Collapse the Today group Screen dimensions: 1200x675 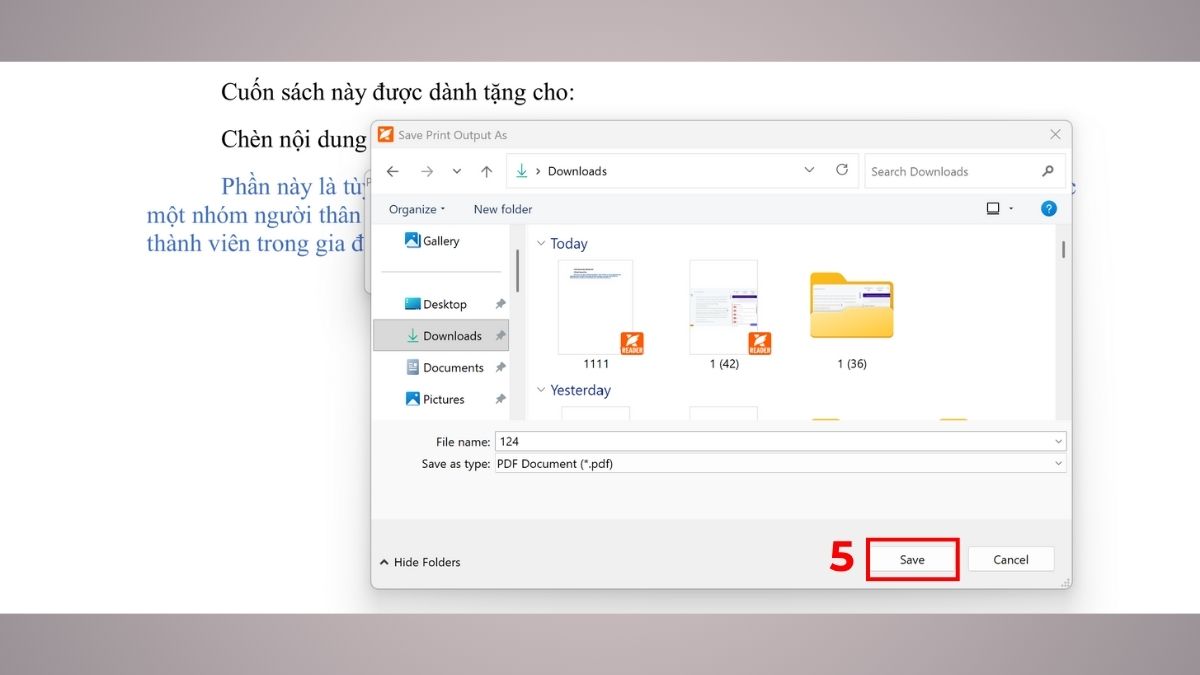(x=541, y=243)
